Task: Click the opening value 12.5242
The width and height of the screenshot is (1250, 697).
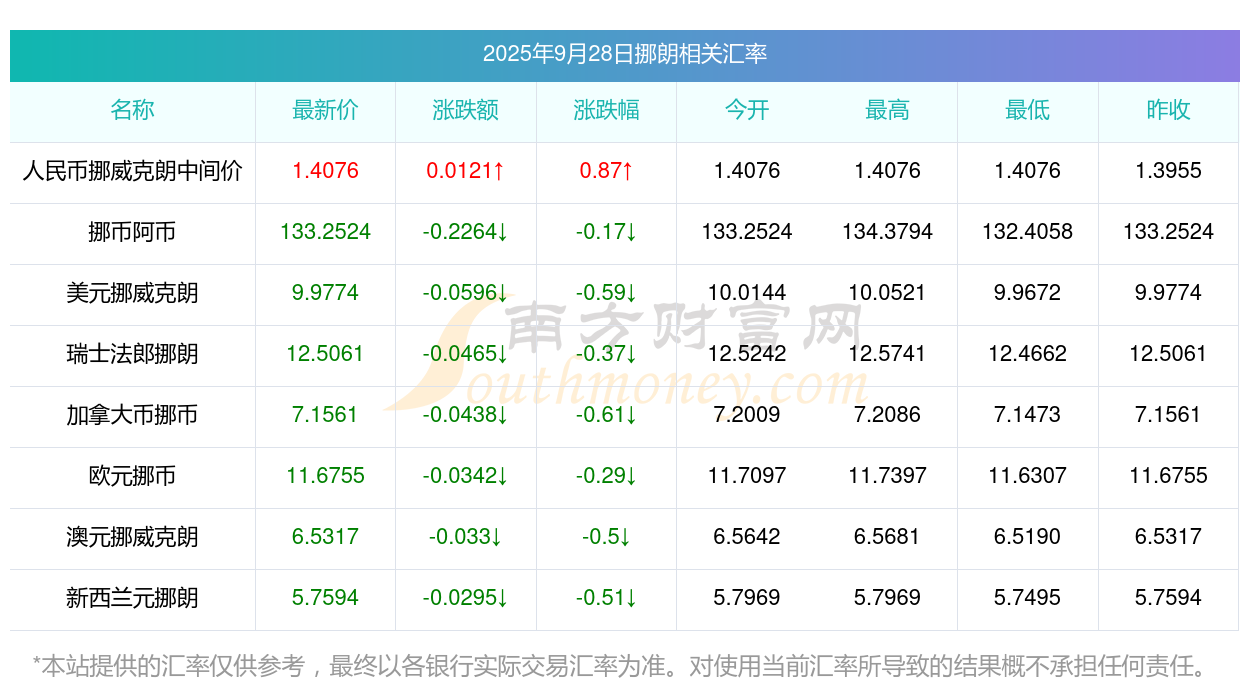Action: pyautogui.click(x=747, y=354)
